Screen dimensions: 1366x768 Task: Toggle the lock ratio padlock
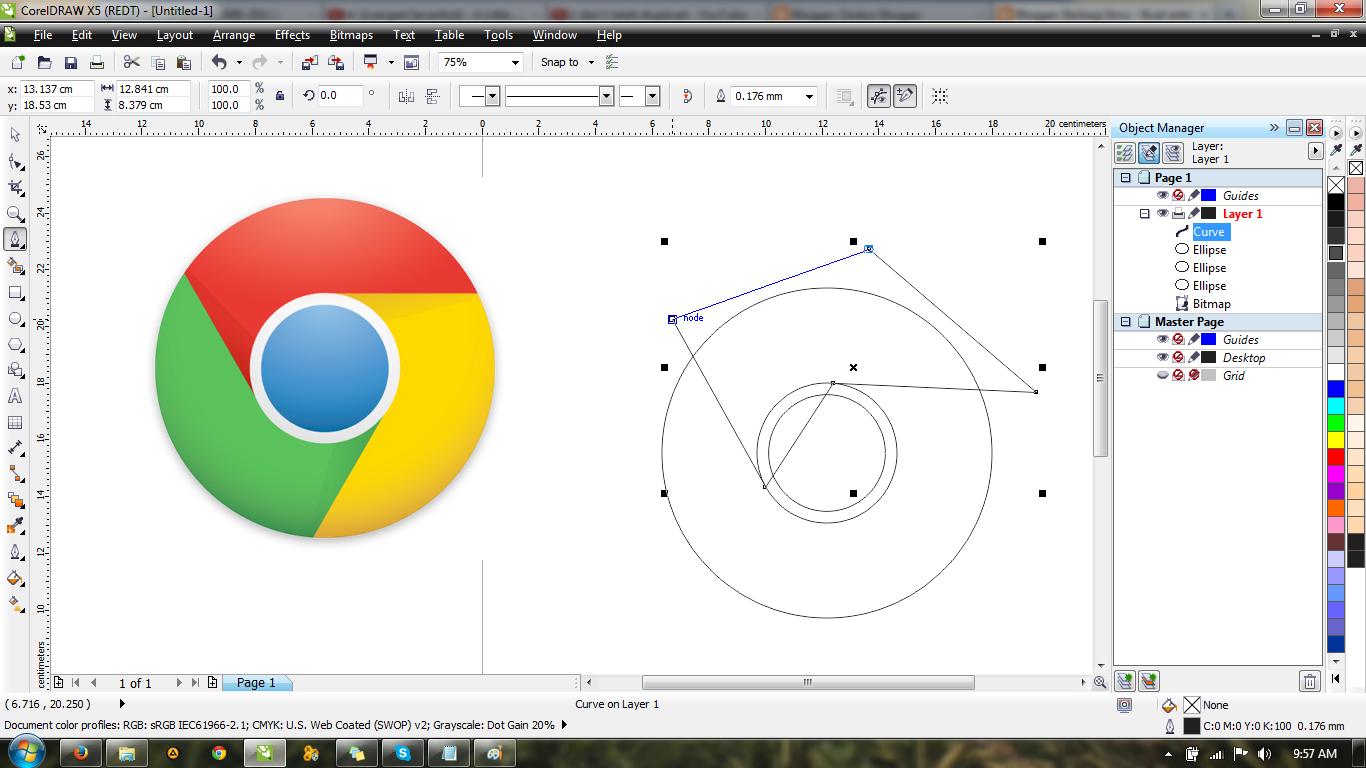pyautogui.click(x=279, y=96)
